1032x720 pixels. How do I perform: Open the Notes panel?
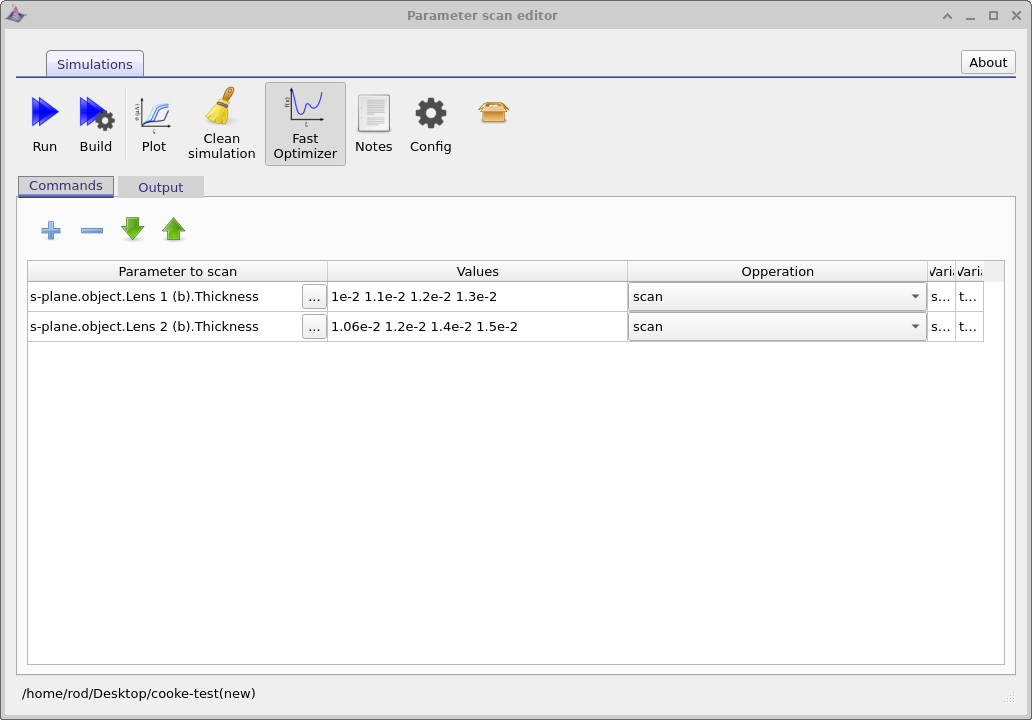373,120
